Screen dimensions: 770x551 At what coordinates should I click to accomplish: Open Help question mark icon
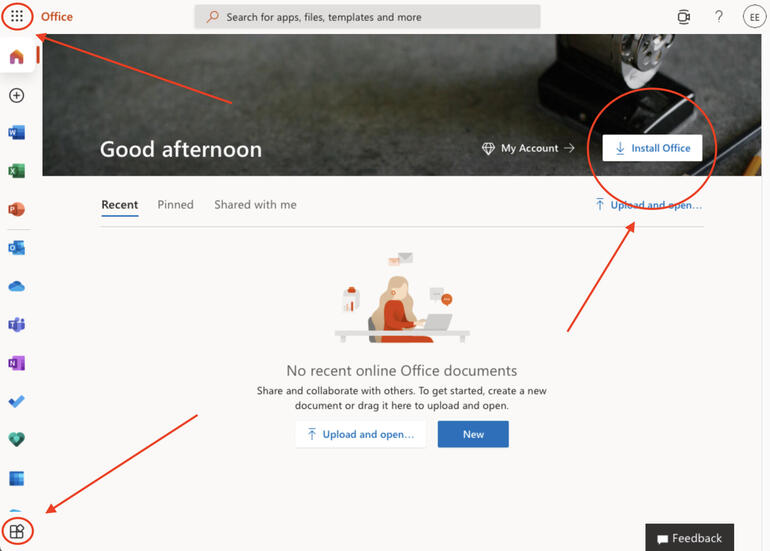[x=719, y=17]
